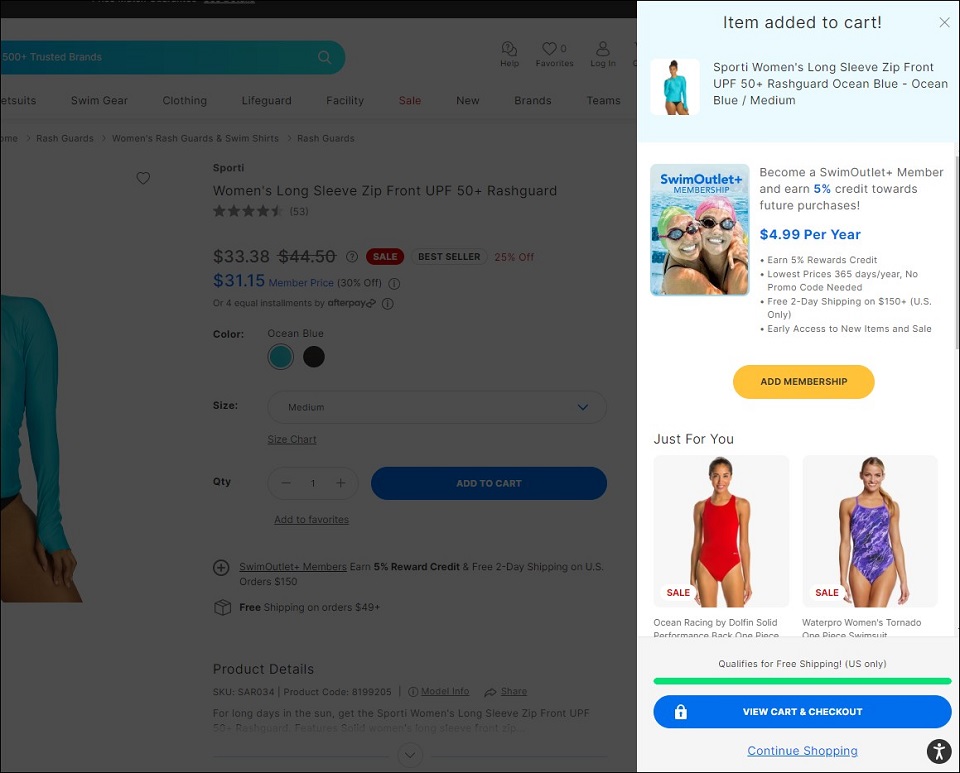Click the Member Price label
Screen dimensions: 960x773
301,283
